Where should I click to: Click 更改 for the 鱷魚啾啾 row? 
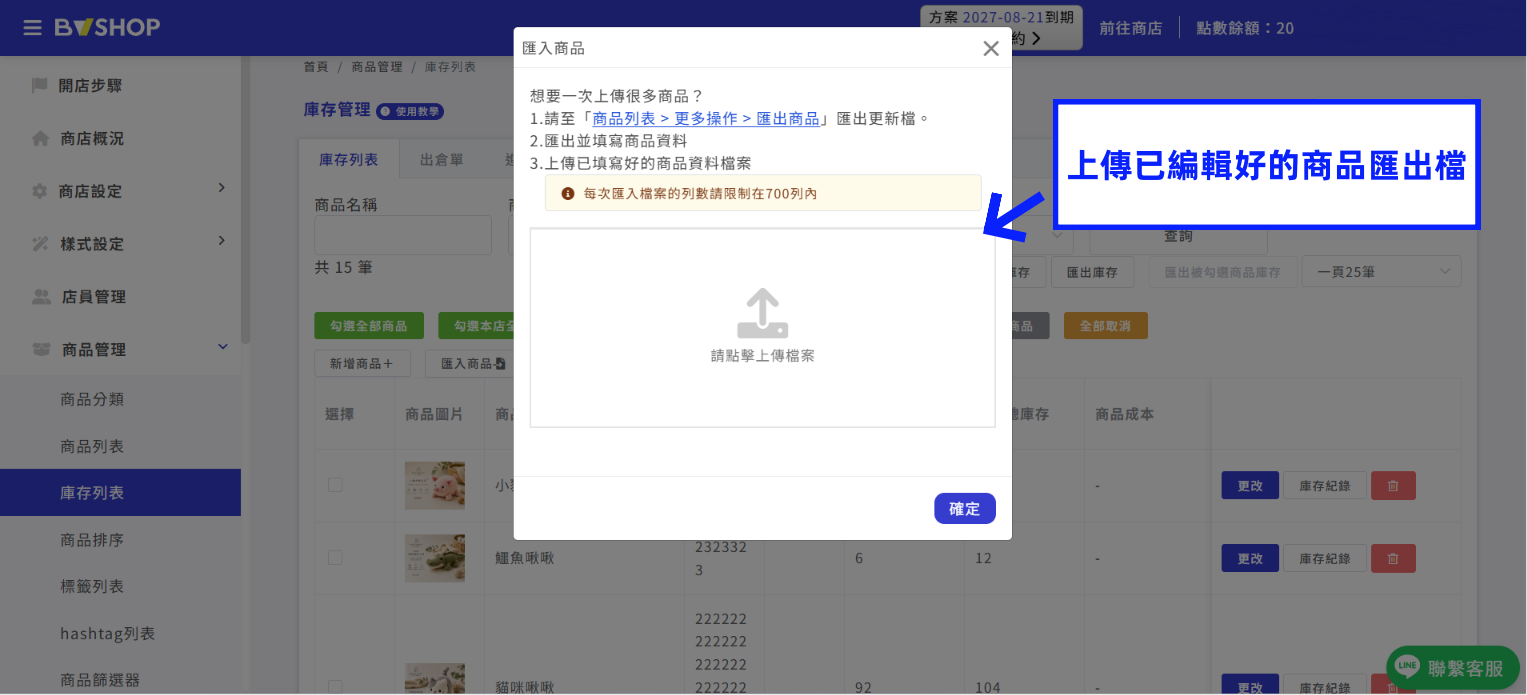pyautogui.click(x=1250, y=558)
